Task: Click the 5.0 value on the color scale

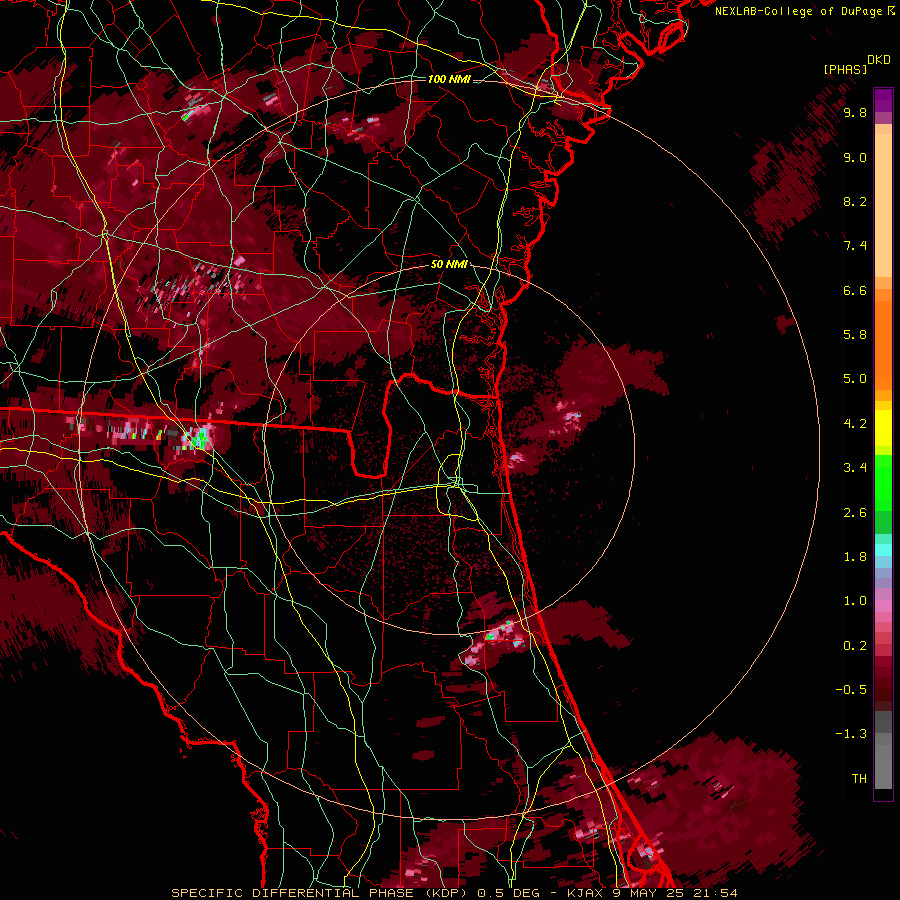Action: [855, 379]
